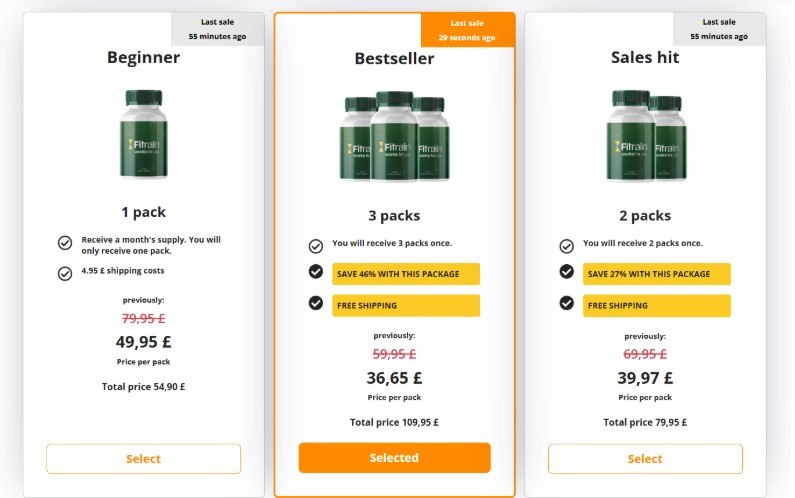
Task: Click checkmark next to 'Save 46%' banner
Action: coord(316,273)
